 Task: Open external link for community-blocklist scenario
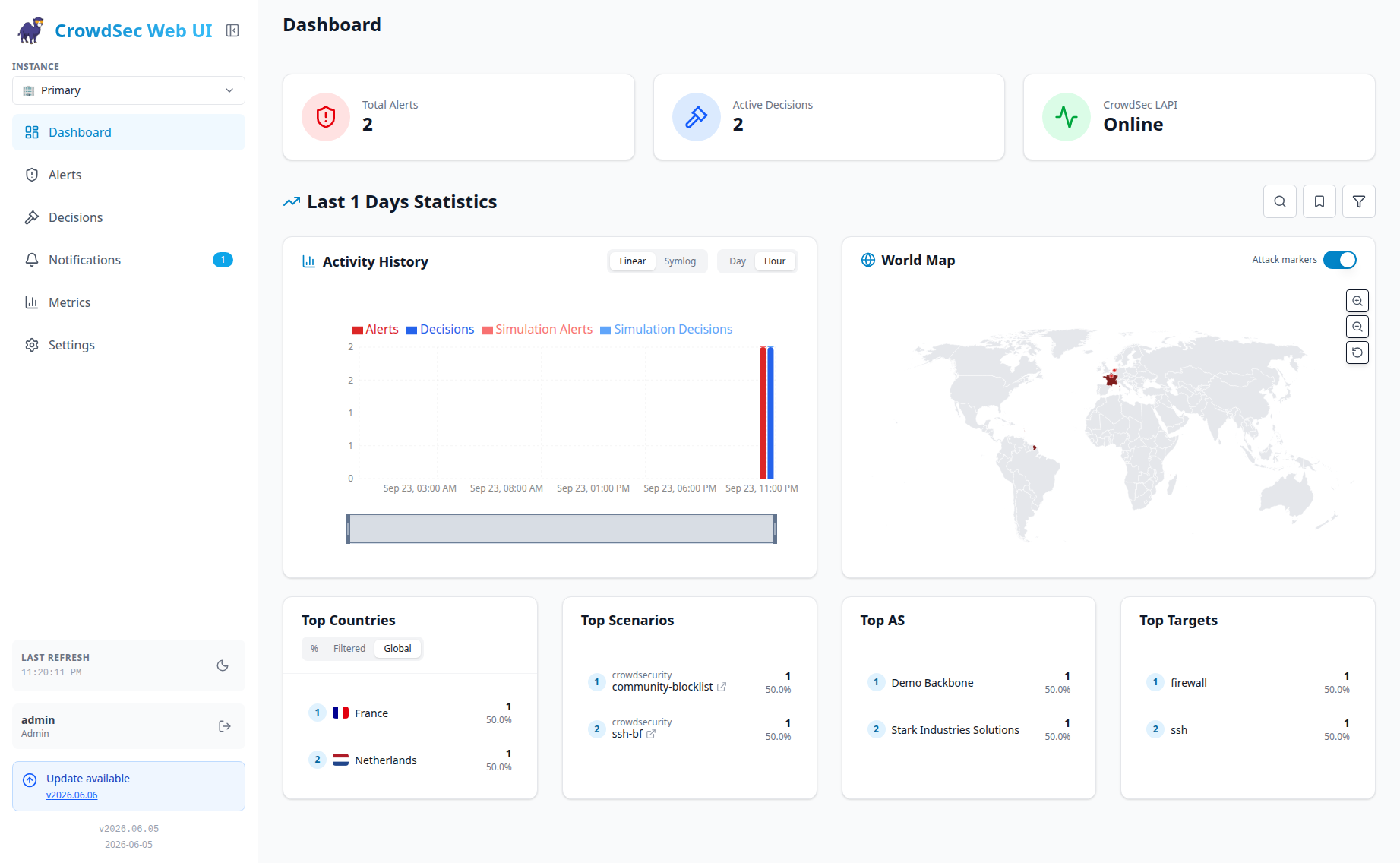pyautogui.click(x=722, y=687)
